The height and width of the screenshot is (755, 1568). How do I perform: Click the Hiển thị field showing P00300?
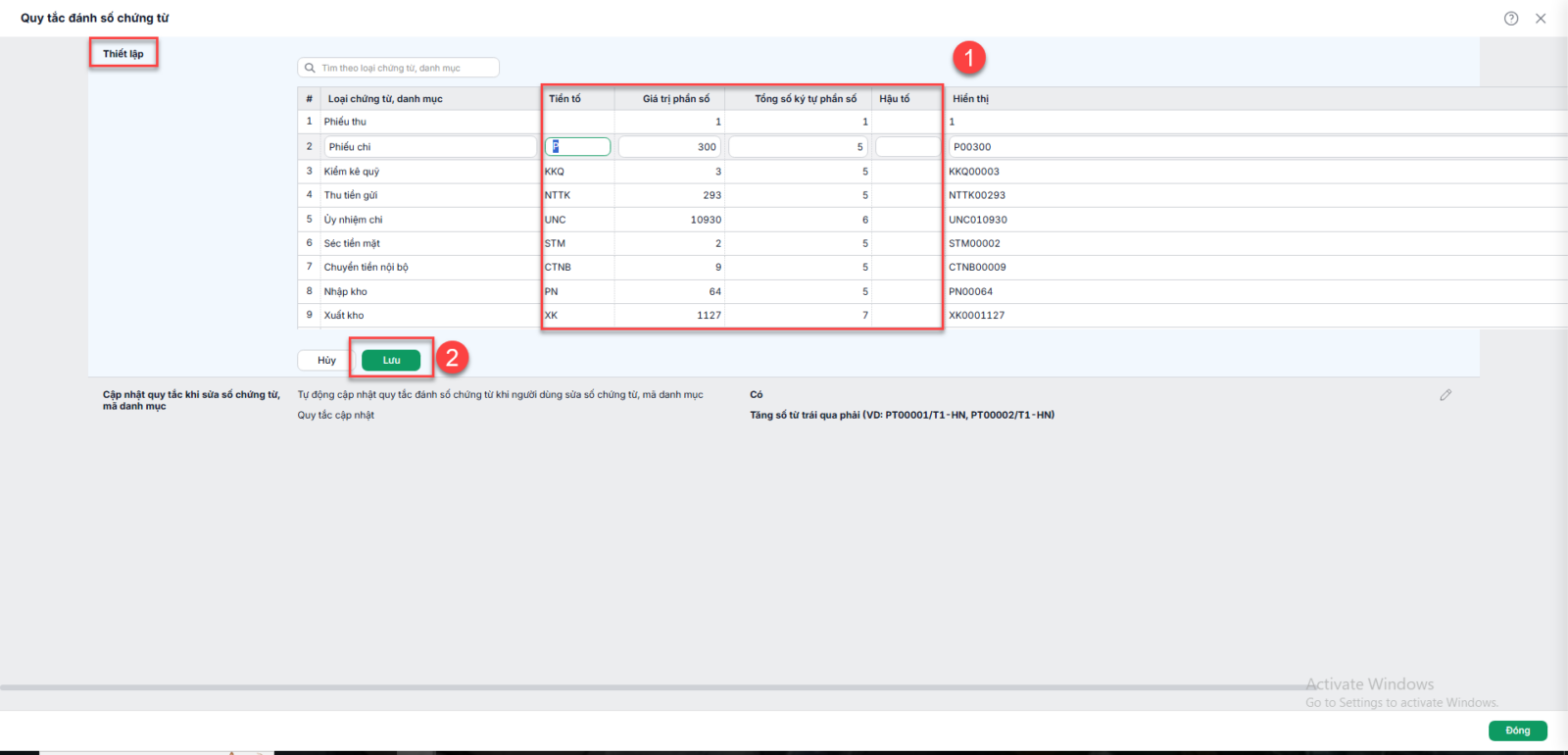pos(1258,147)
